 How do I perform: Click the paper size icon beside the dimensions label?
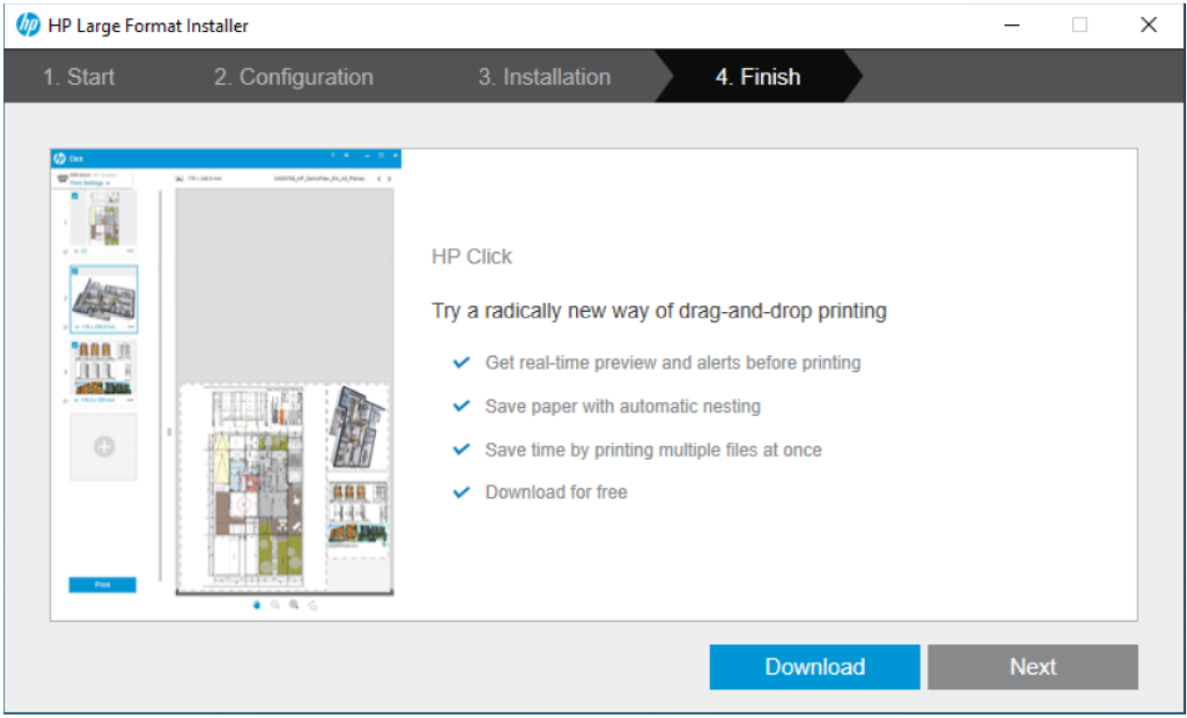pyautogui.click(x=179, y=177)
